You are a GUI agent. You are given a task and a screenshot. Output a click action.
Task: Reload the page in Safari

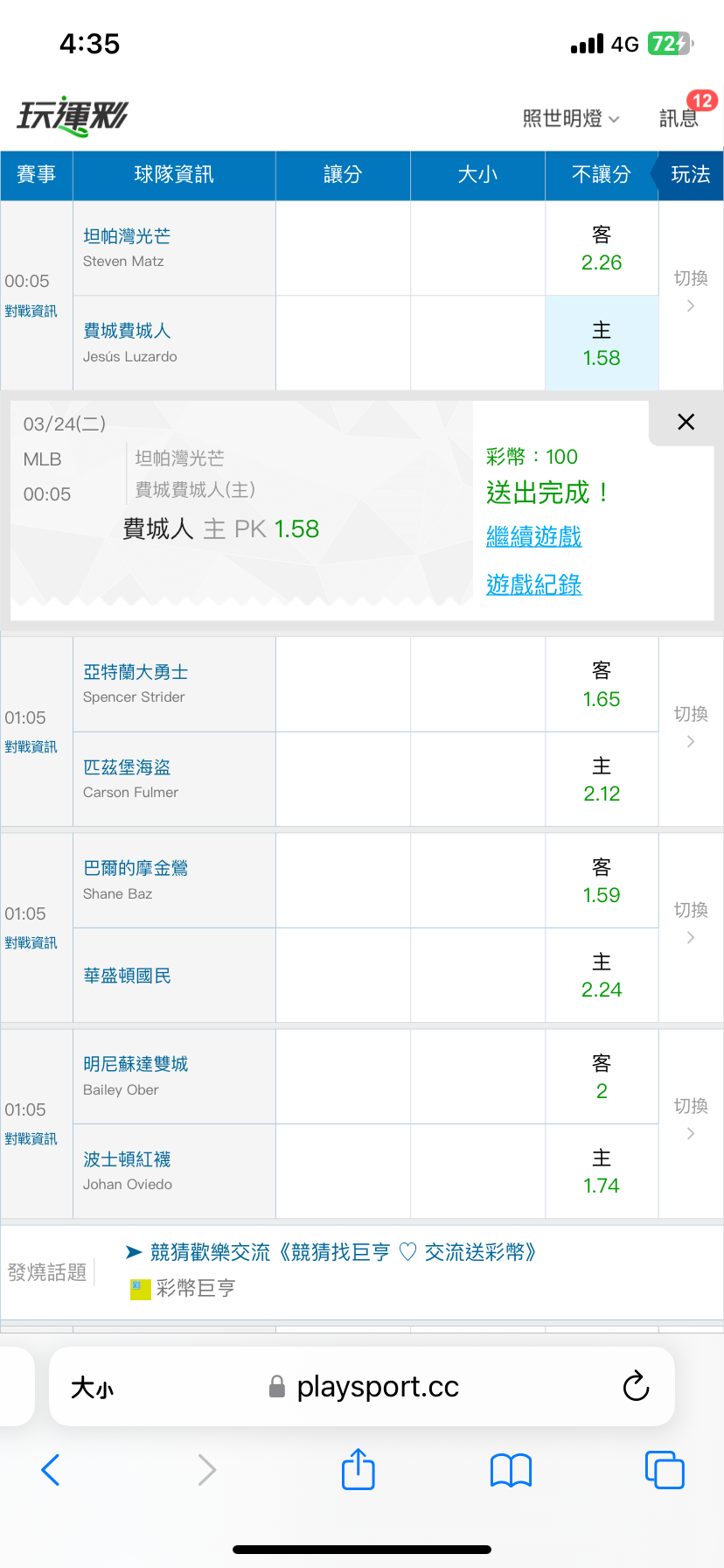pos(636,1386)
